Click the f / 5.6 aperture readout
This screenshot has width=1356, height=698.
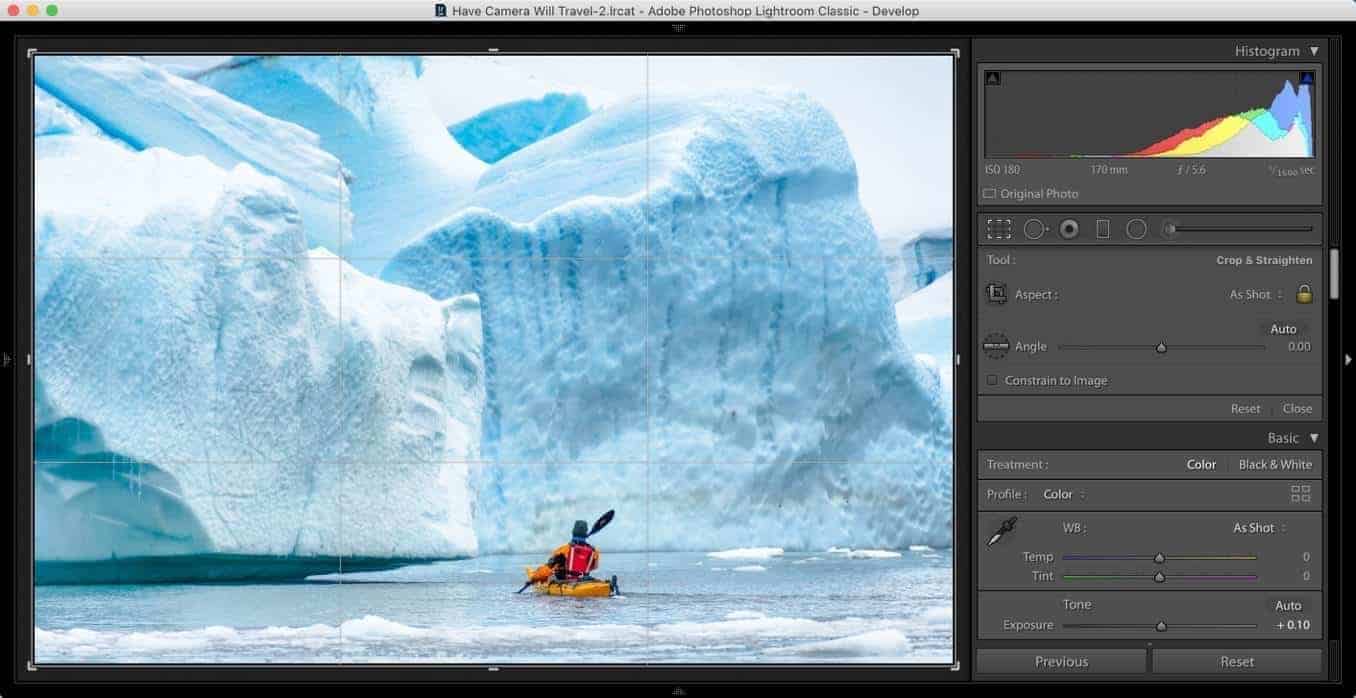click(x=1192, y=170)
